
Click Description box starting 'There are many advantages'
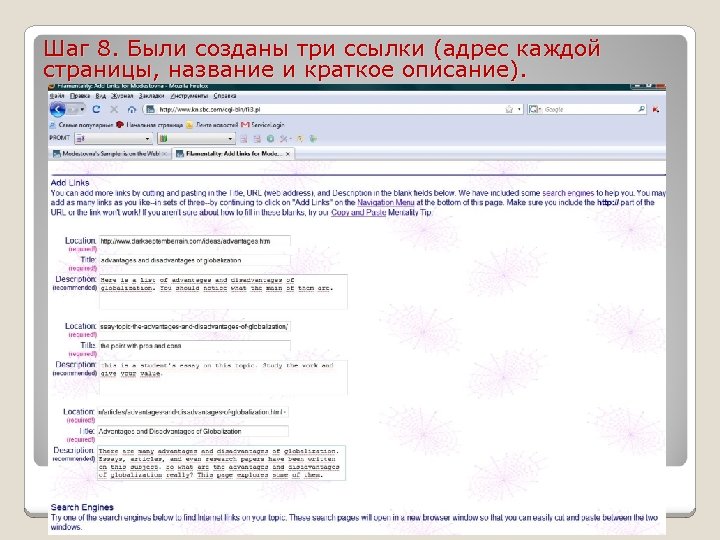point(221,463)
